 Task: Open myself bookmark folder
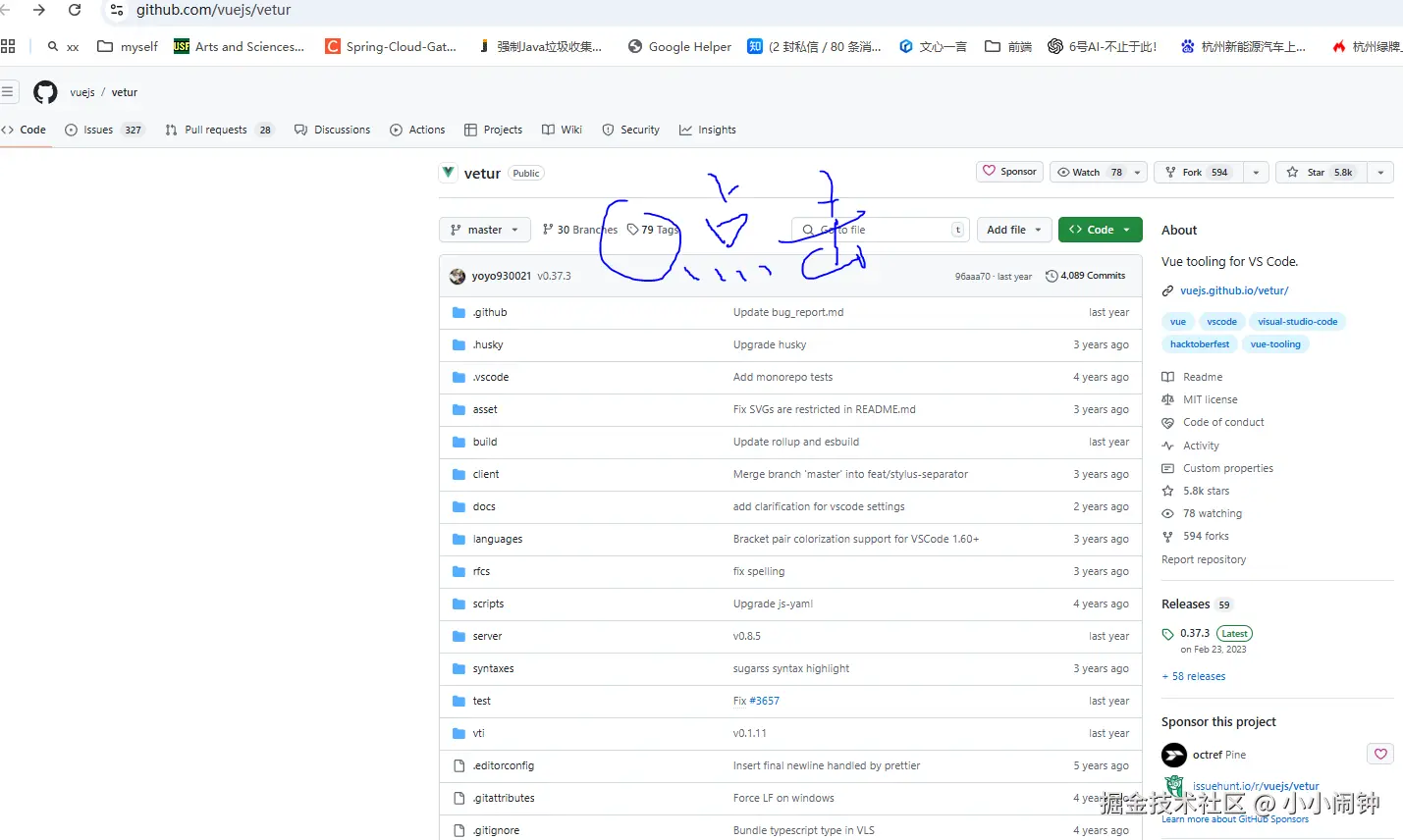coord(128,46)
